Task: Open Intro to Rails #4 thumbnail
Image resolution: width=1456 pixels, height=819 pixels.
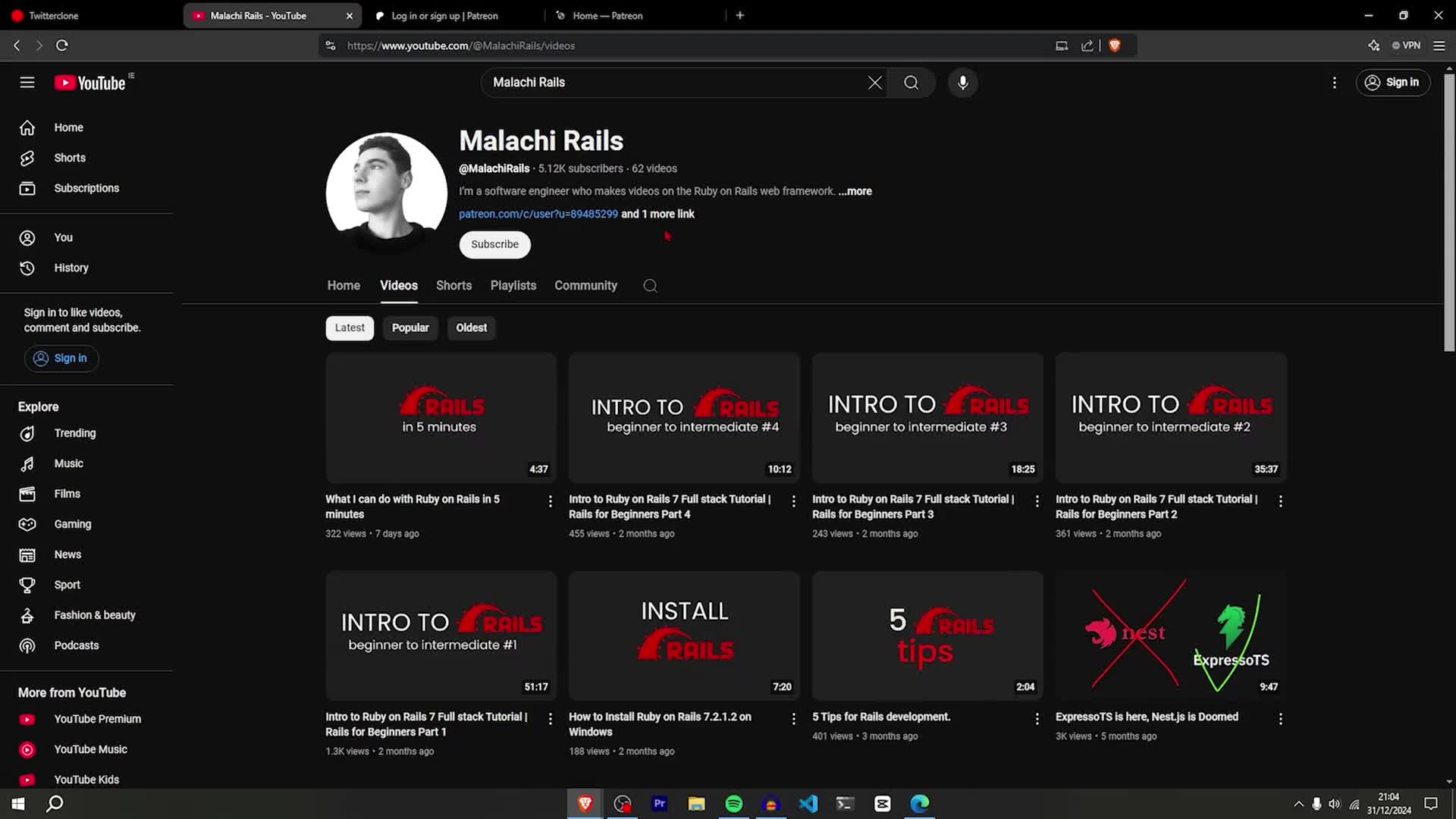Action: (x=685, y=418)
